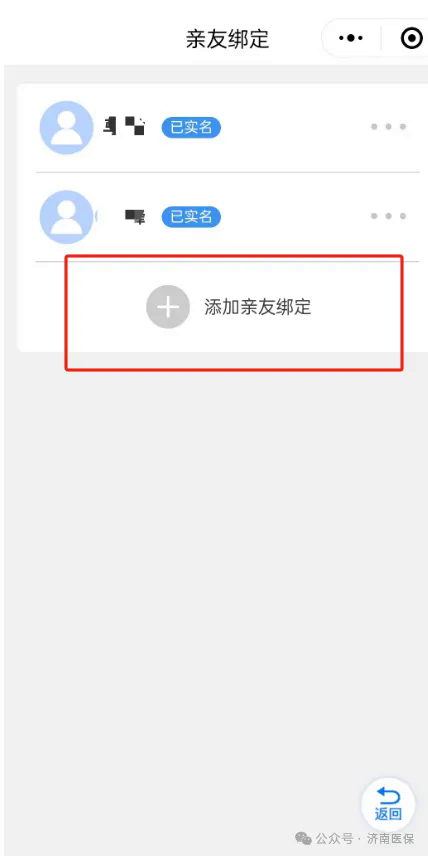Click the gray plus circle icon

click(168, 307)
